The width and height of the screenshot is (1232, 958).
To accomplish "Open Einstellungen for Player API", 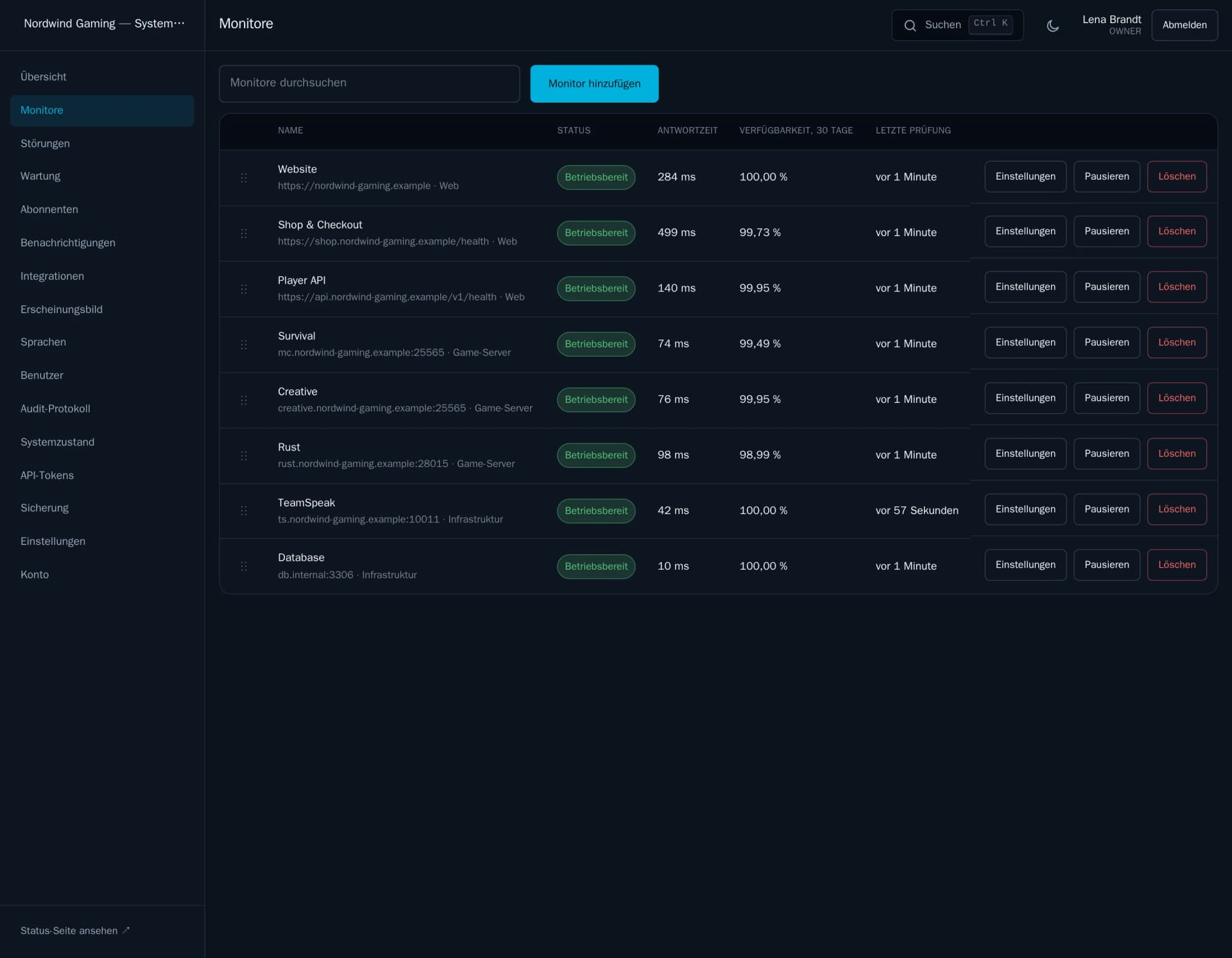I will click(1025, 287).
